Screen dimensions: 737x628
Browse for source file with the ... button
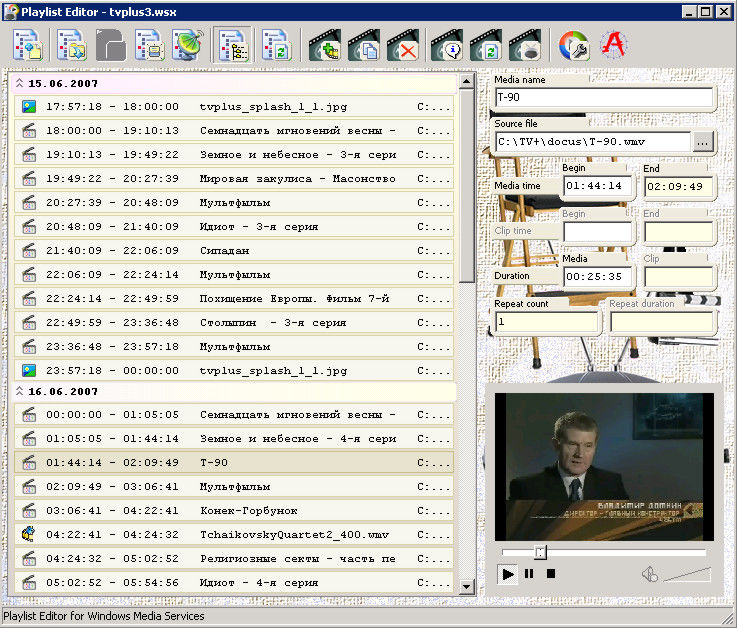703,142
